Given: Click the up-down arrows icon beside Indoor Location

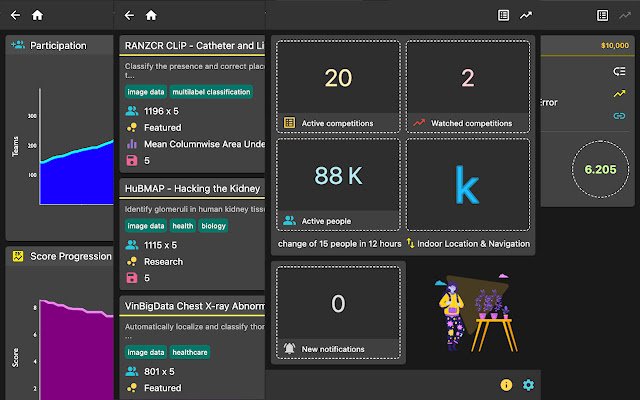Looking at the screenshot, I should 410,243.
